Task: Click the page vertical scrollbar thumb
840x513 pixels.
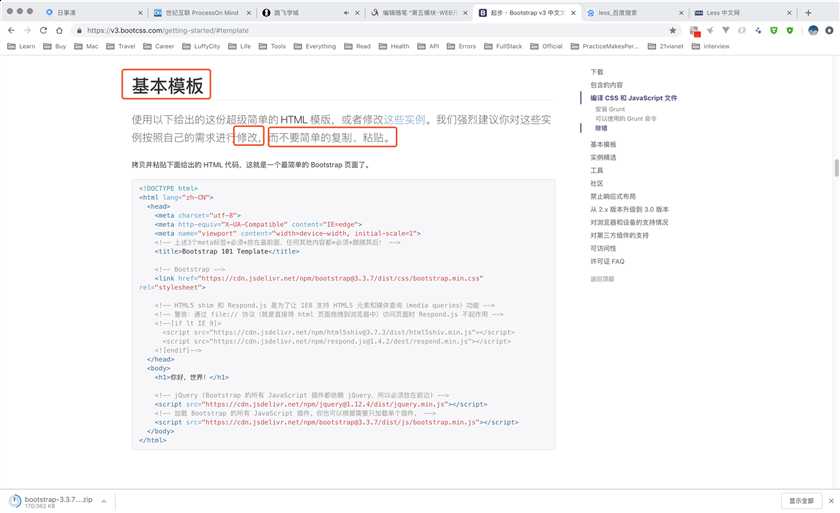Action: pyautogui.click(x=836, y=168)
